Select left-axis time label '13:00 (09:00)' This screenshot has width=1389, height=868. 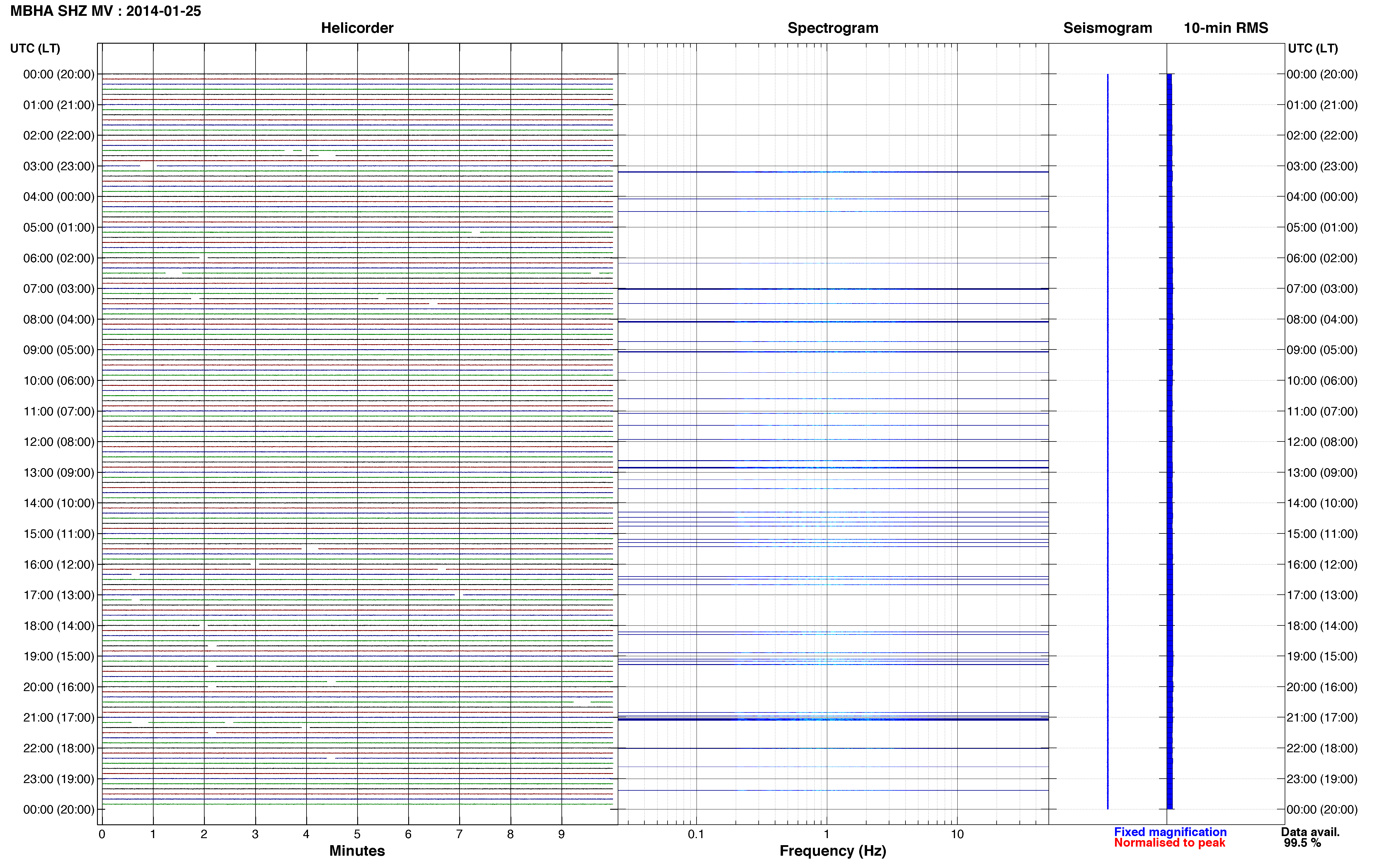(x=59, y=473)
